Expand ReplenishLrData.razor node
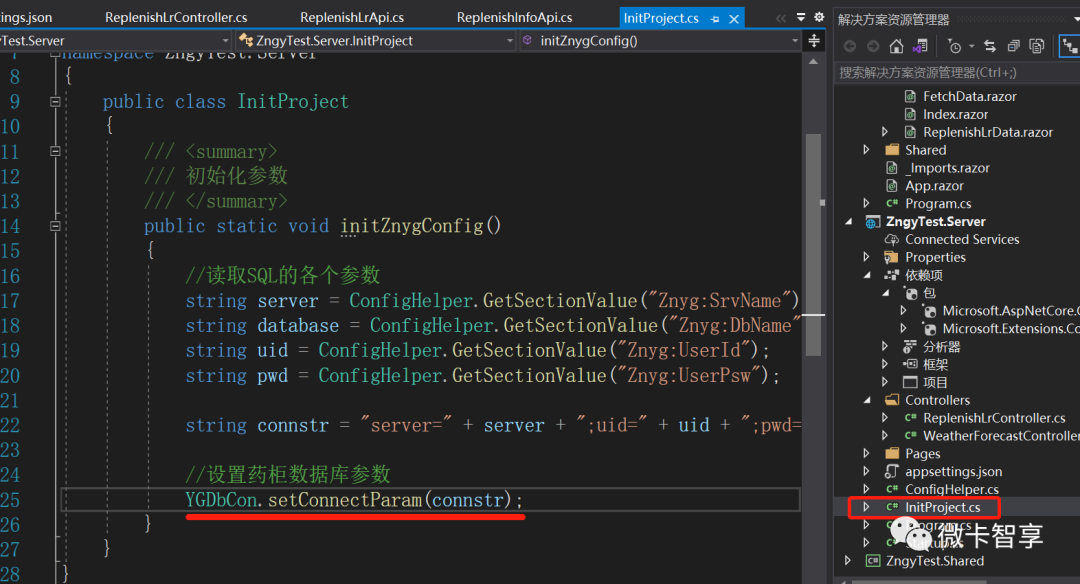This screenshot has height=584, width=1080. (x=885, y=132)
